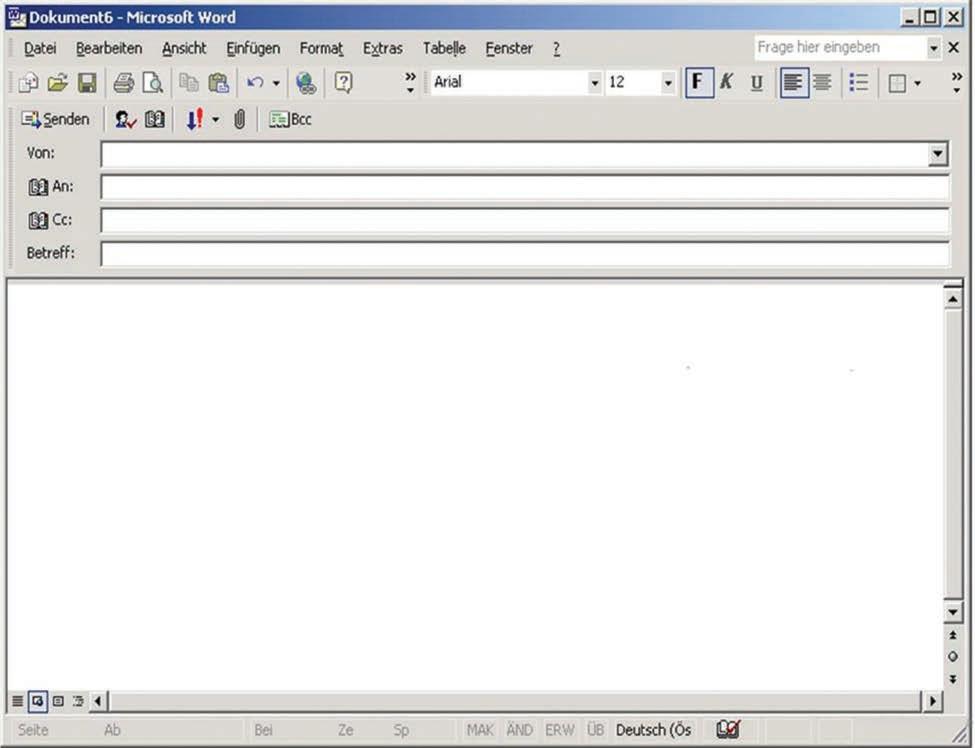This screenshot has width=975, height=748.
Task: Insert hyperlink with globe icon
Action: [306, 83]
